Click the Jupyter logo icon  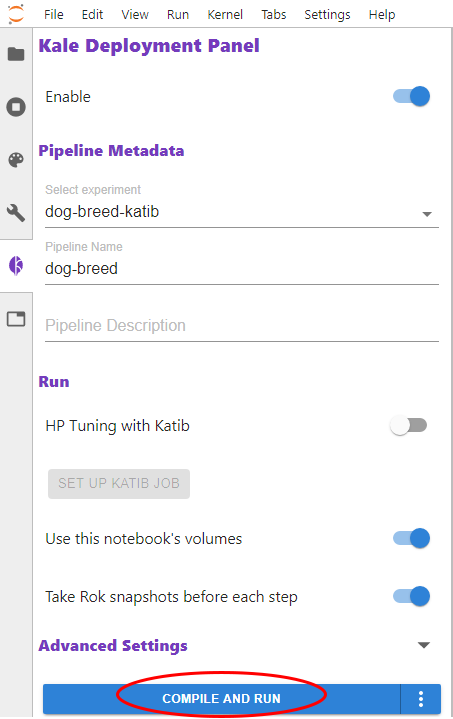coord(16,14)
